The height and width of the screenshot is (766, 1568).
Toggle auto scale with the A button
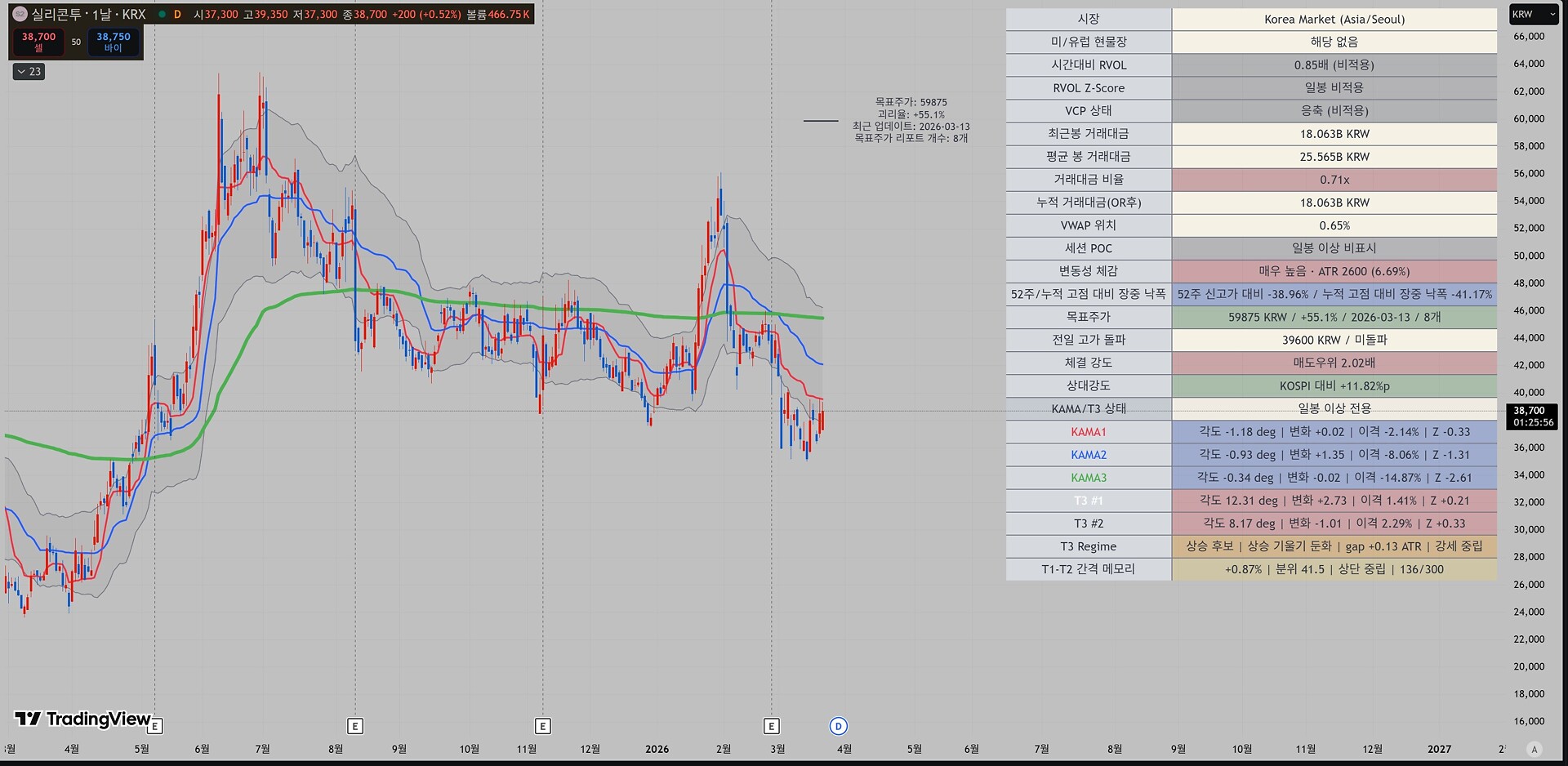pyautogui.click(x=1534, y=749)
